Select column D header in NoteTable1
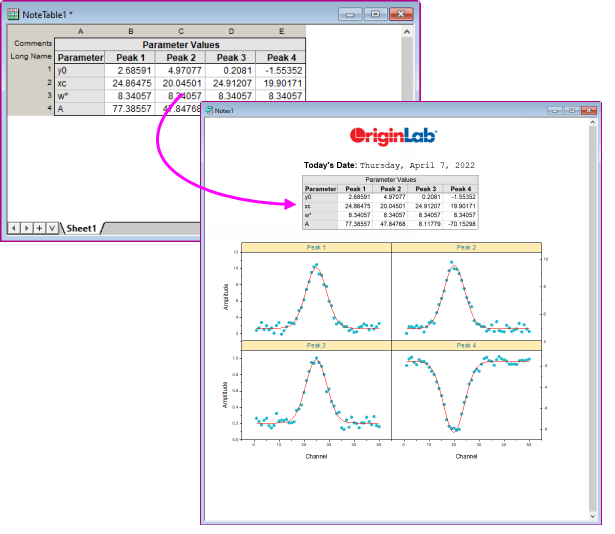615x534 pixels. pos(231,31)
